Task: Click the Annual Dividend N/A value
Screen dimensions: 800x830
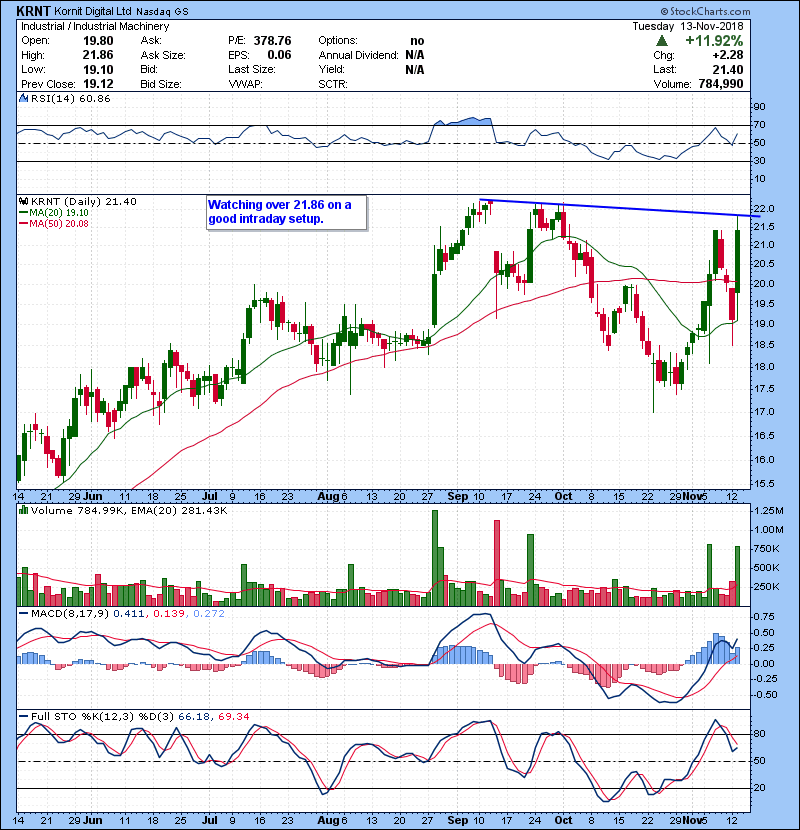Action: coord(415,55)
